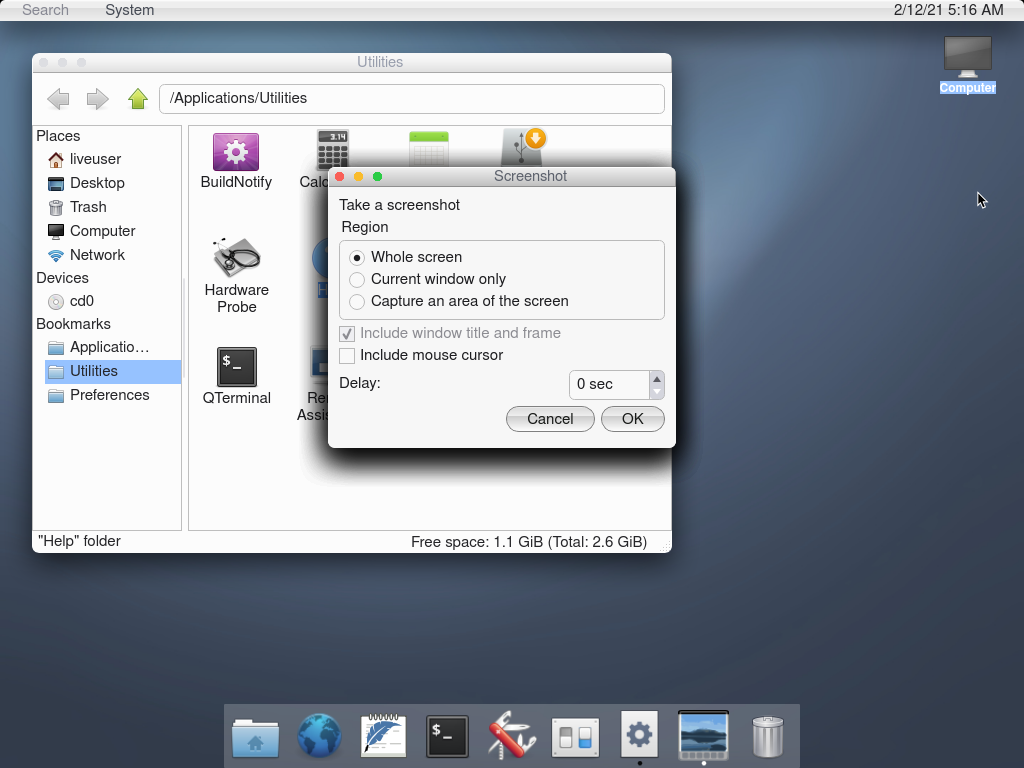Open the Trash icon in the dock
Image resolution: width=1024 pixels, height=768 pixels.
767,737
